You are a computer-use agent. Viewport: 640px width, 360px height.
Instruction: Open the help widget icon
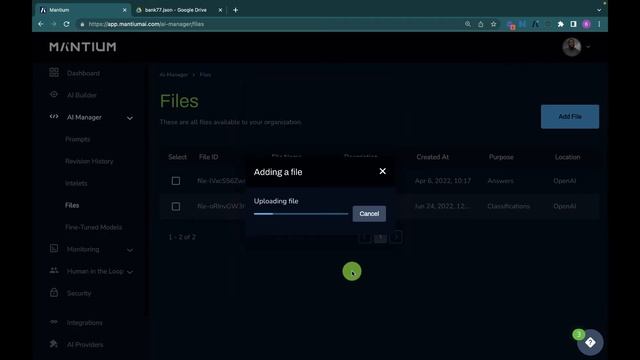click(590, 342)
